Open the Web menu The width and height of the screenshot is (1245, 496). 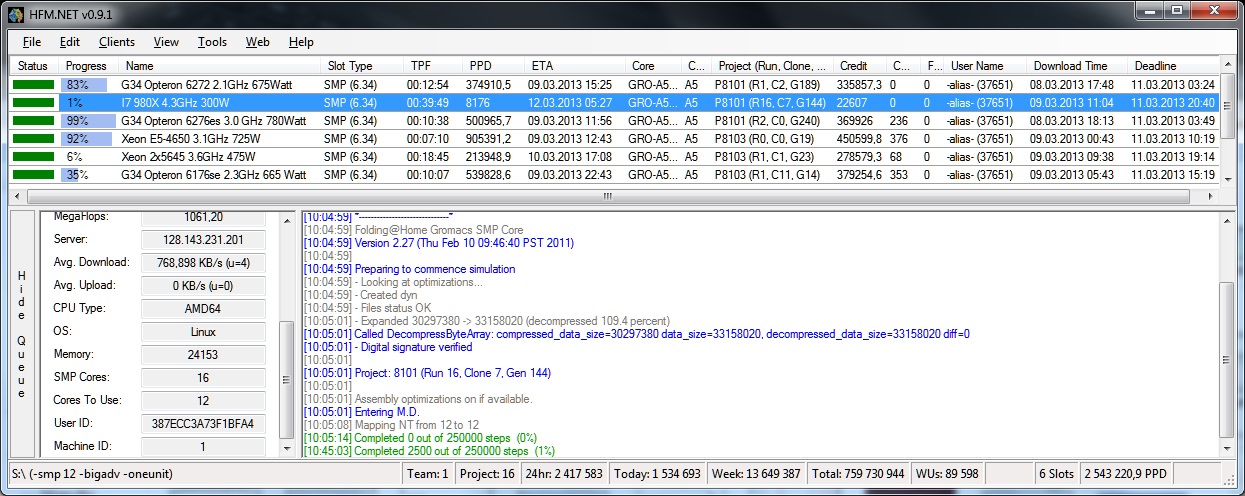tap(257, 42)
